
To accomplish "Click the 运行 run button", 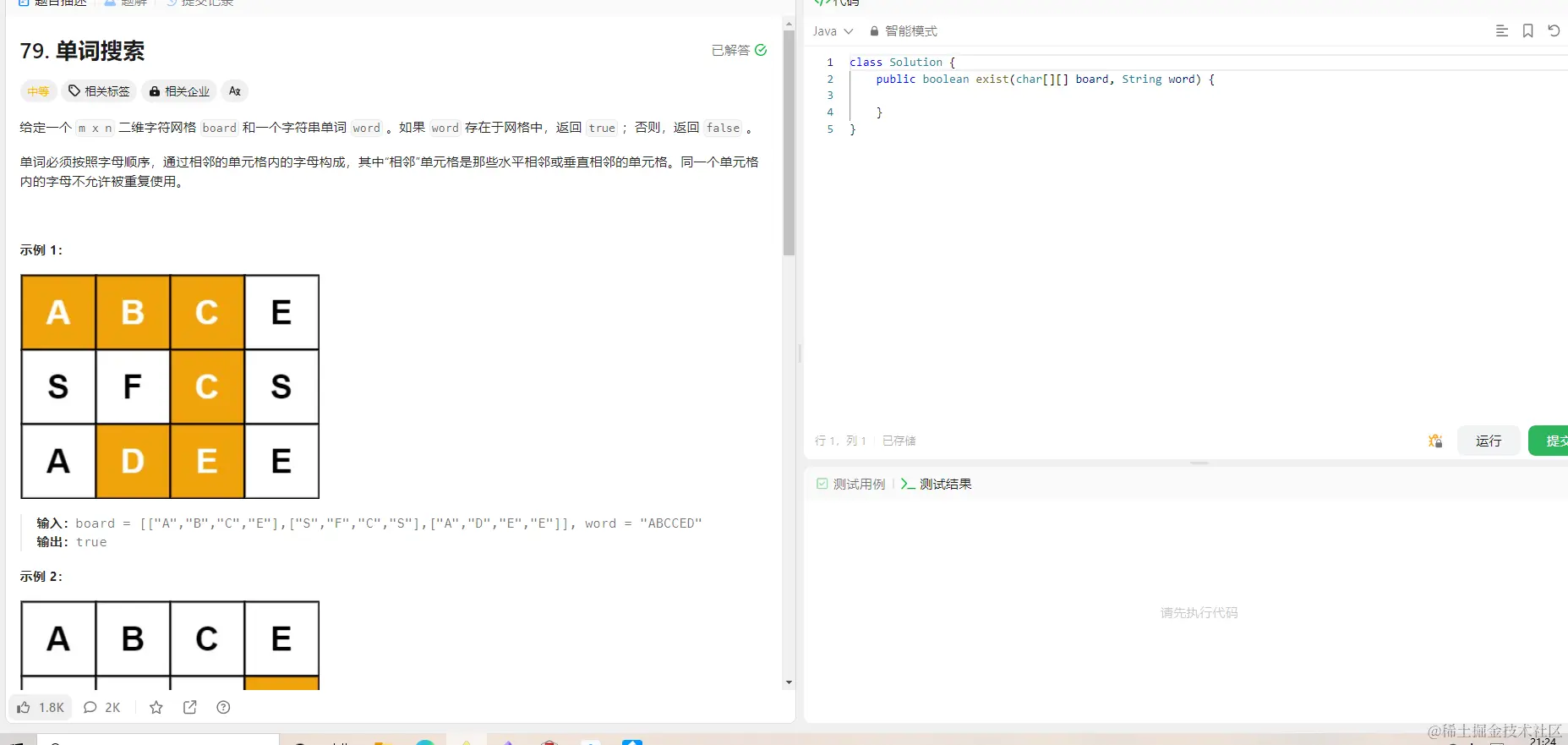I will pos(1489,441).
